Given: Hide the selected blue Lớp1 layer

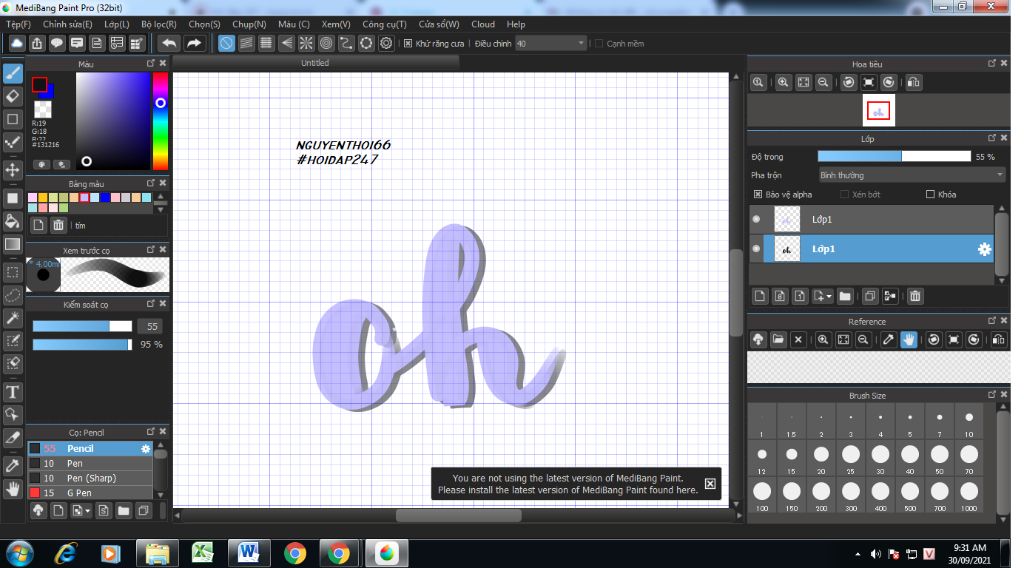Looking at the screenshot, I should 756,249.
